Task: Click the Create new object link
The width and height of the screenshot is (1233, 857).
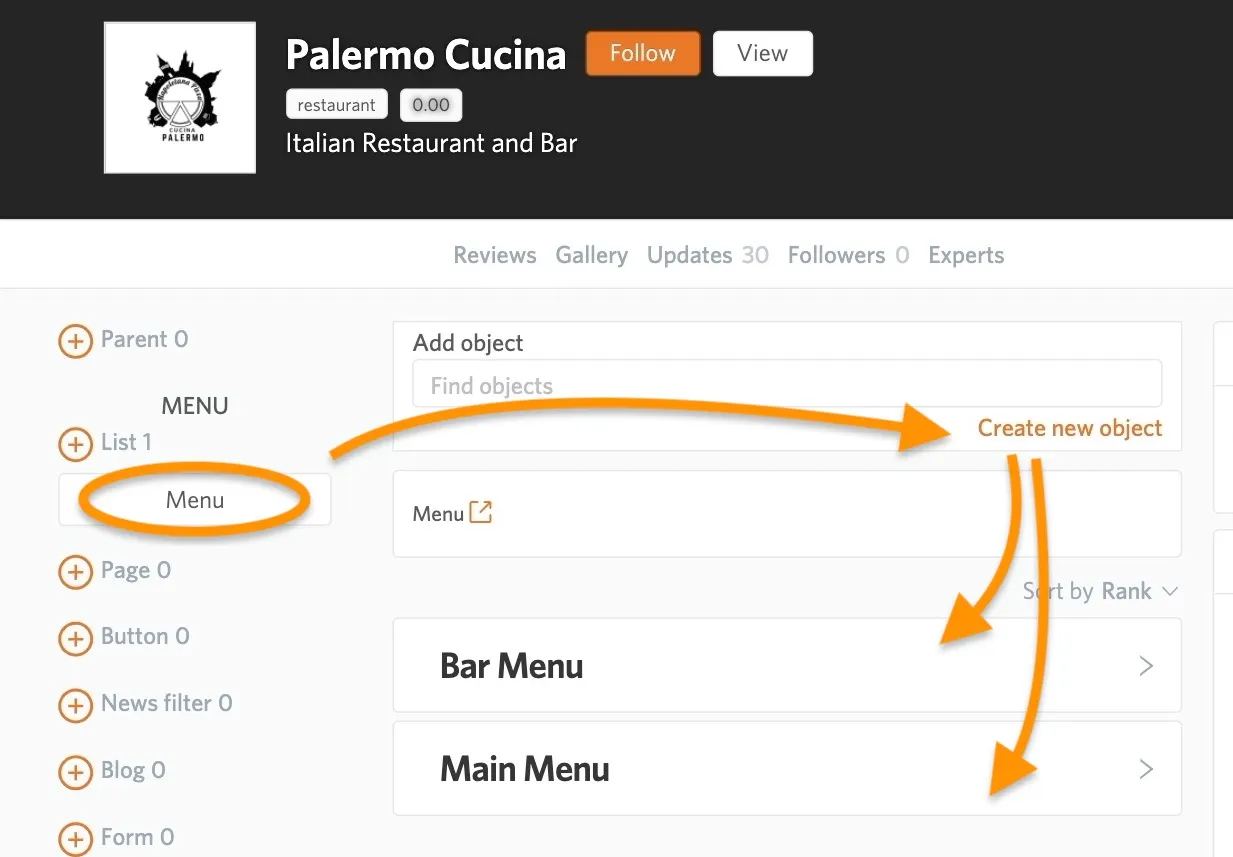Action: 1070,428
